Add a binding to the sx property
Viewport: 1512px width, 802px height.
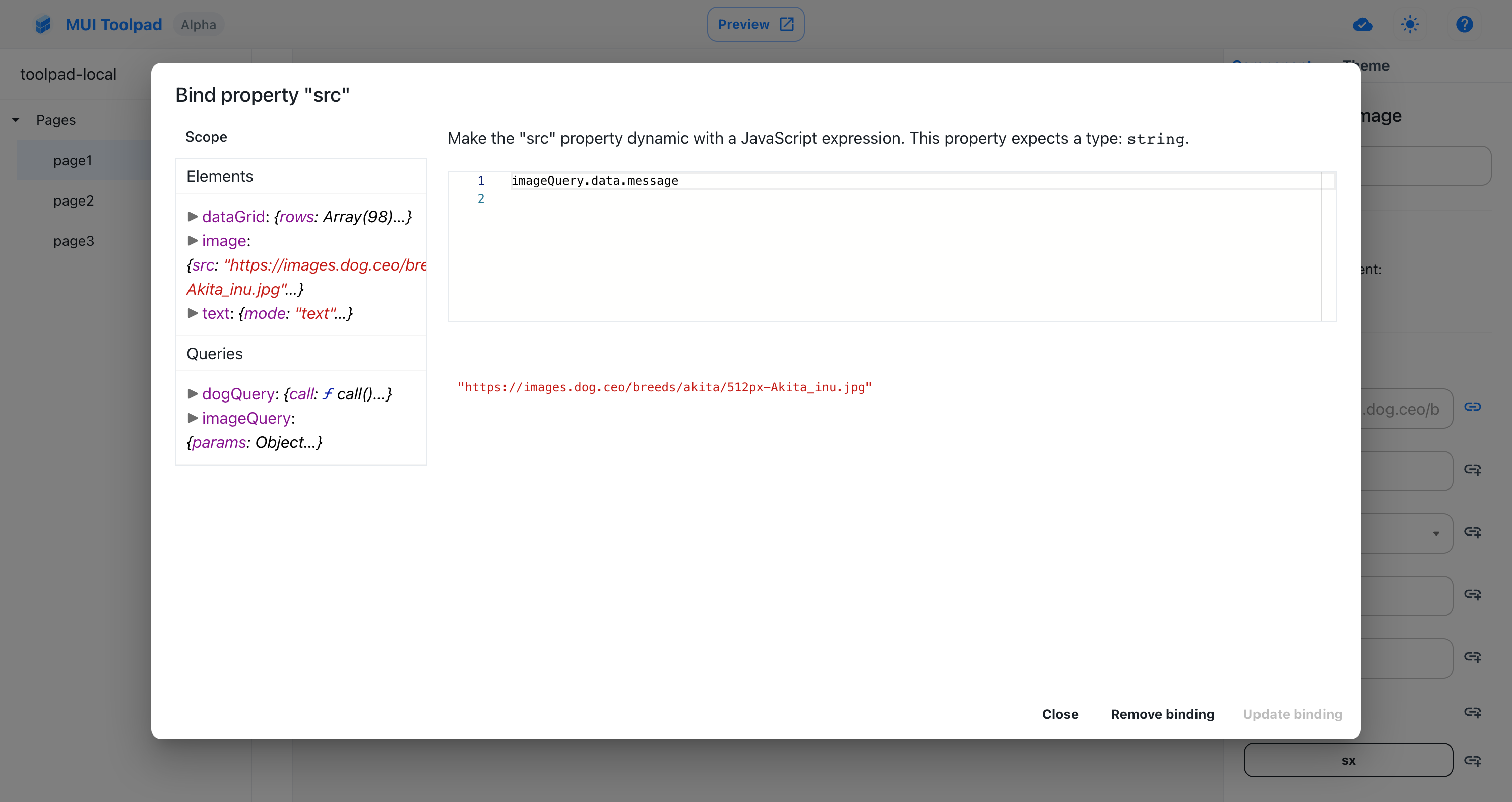(1473, 760)
